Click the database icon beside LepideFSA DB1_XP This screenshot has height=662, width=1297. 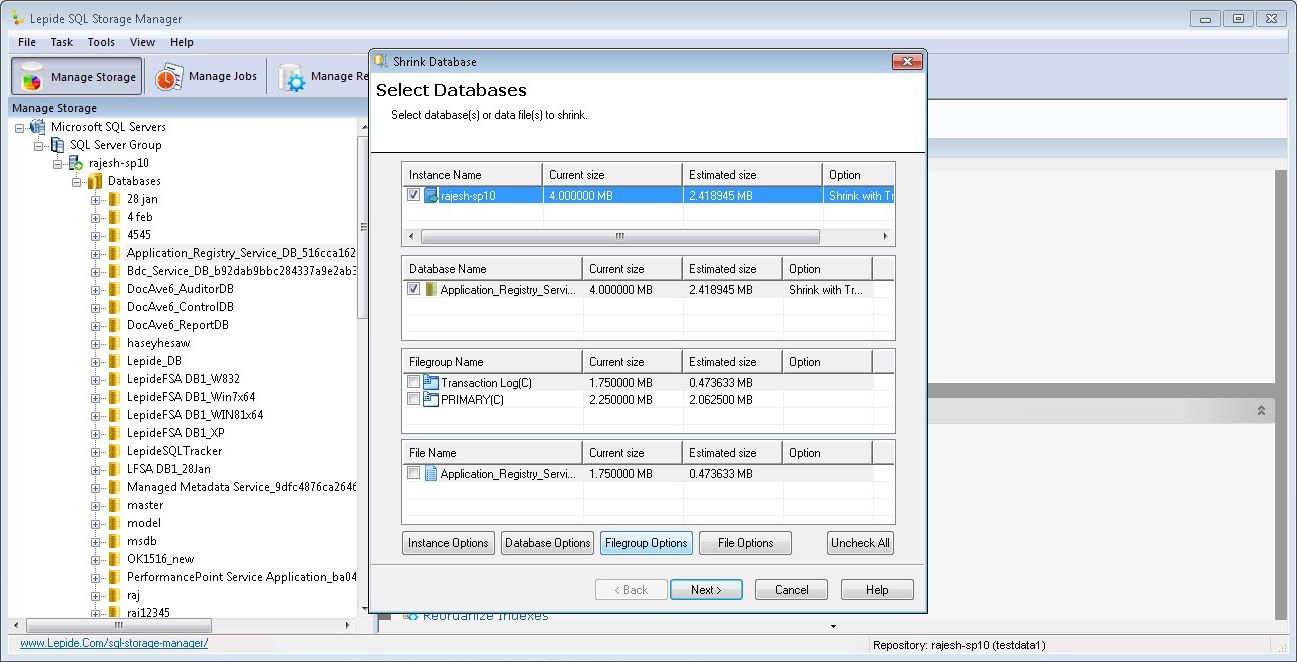click(x=113, y=433)
